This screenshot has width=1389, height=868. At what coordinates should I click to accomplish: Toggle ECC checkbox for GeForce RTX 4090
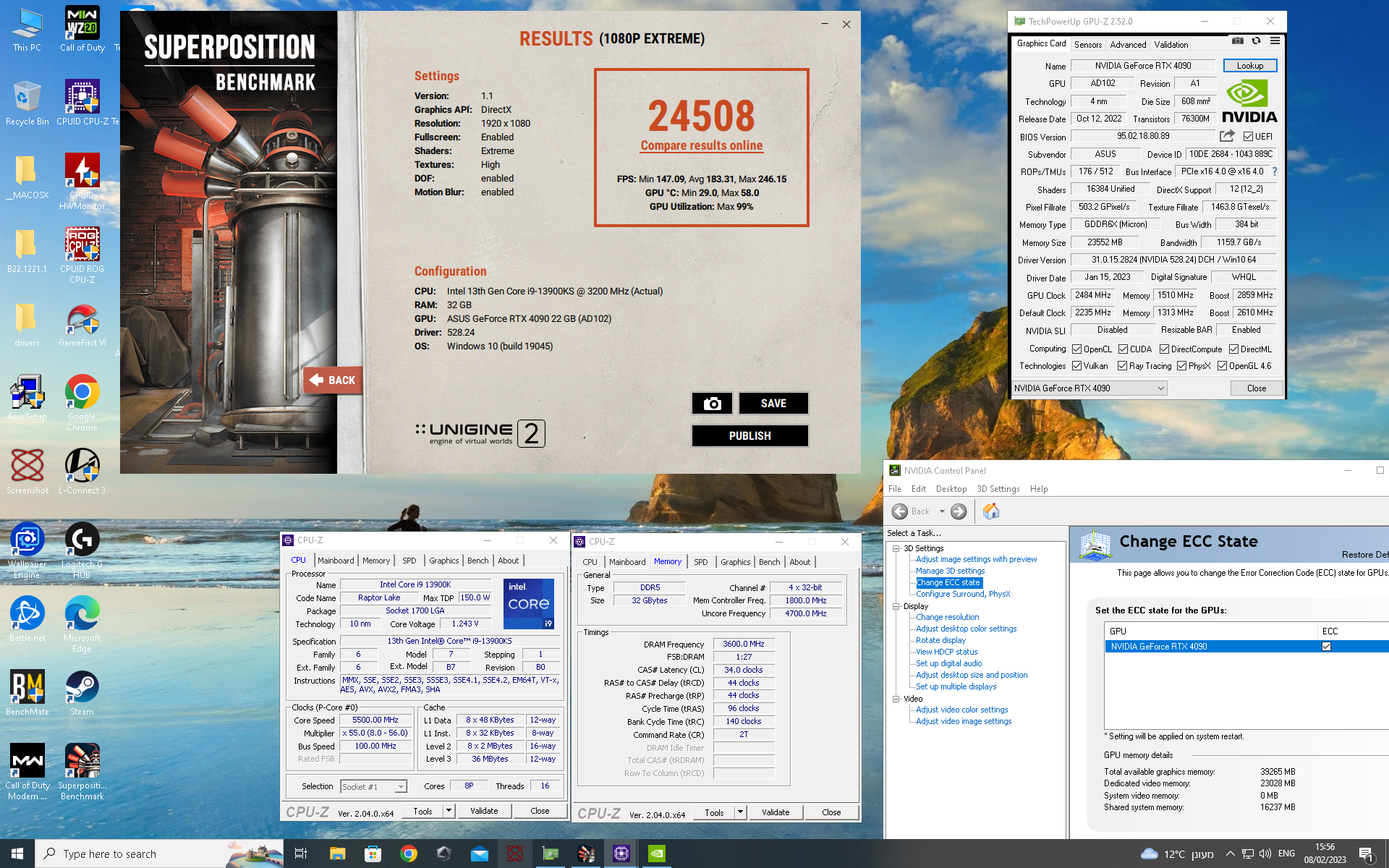pyautogui.click(x=1326, y=647)
